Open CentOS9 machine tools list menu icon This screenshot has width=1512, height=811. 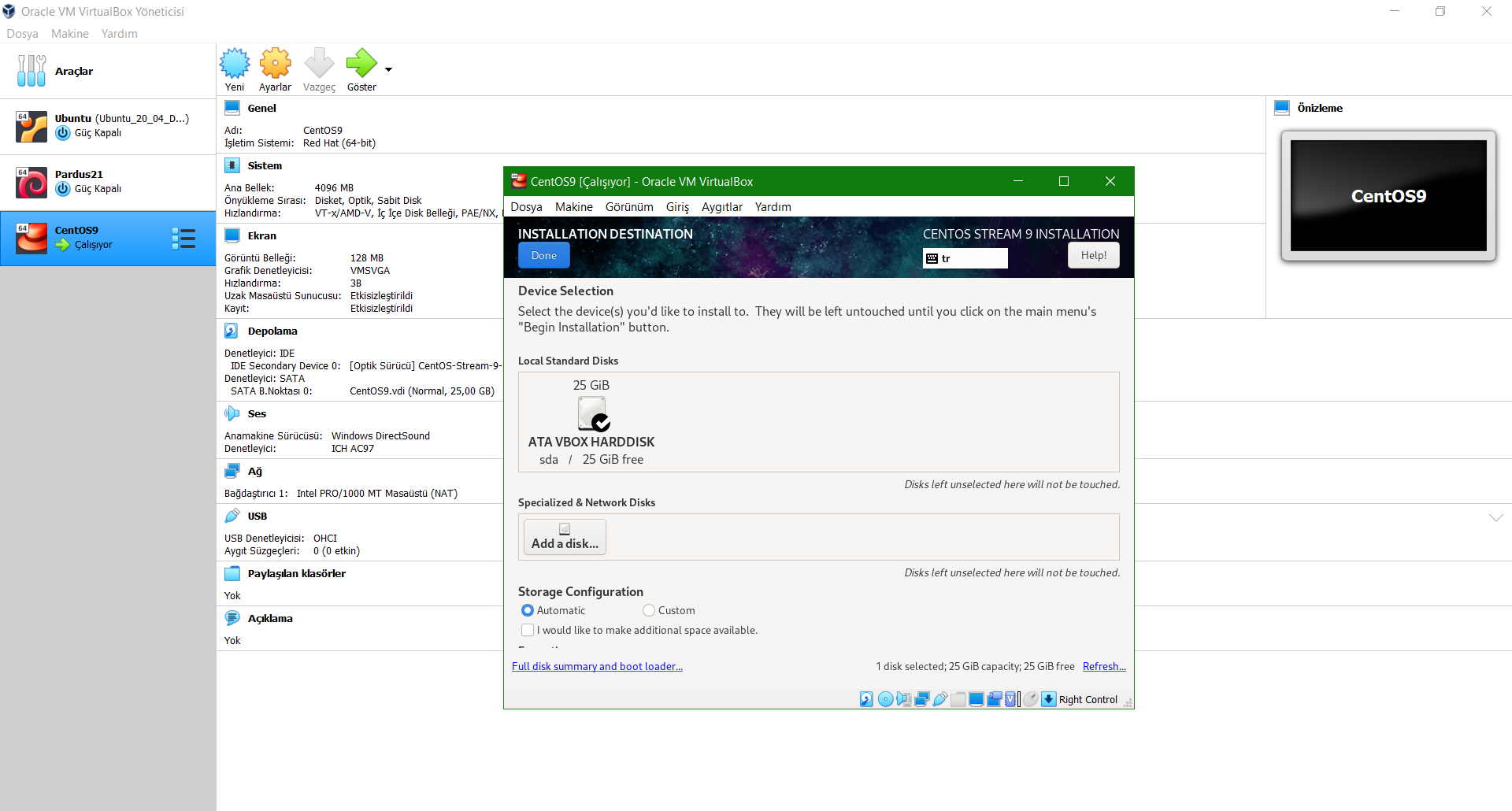(x=183, y=239)
